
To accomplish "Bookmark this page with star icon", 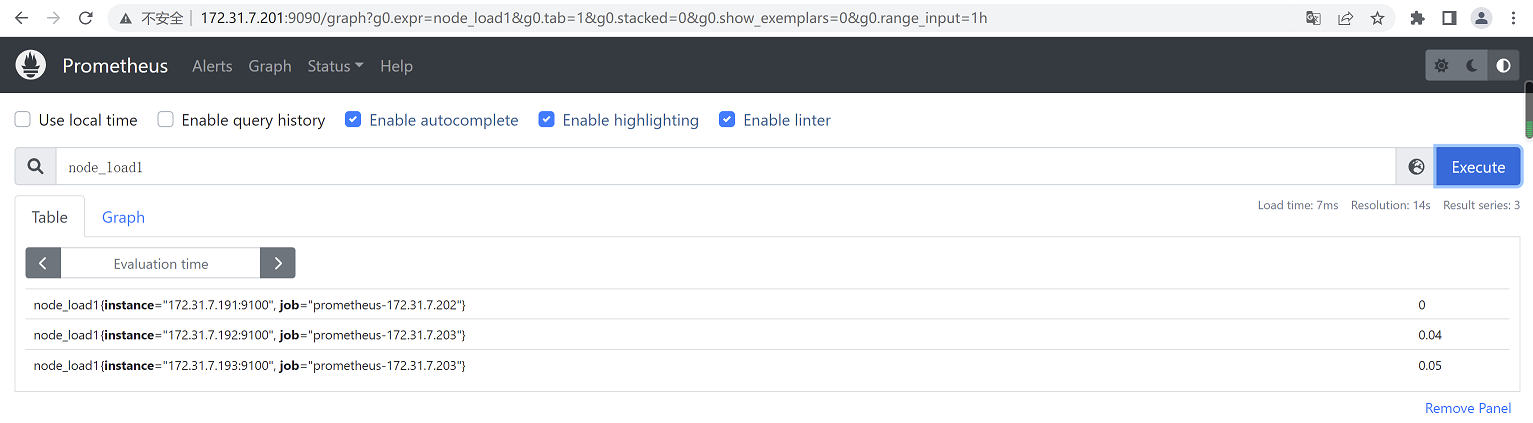I will 1377,18.
